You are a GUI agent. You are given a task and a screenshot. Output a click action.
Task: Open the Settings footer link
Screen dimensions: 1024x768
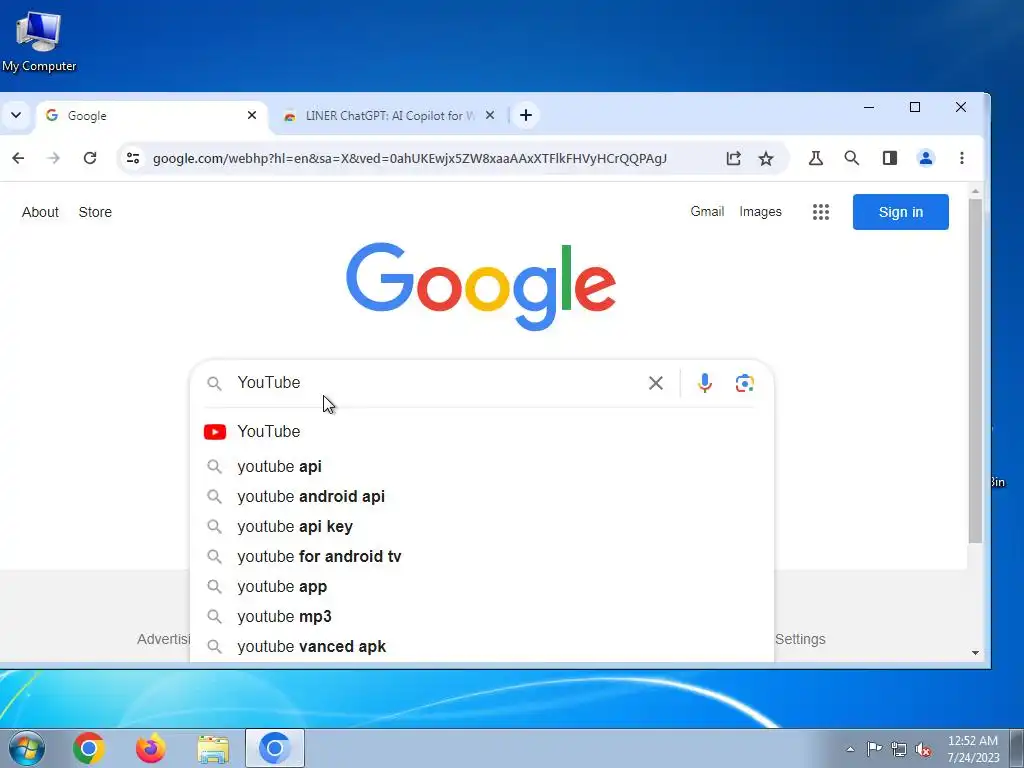click(800, 639)
